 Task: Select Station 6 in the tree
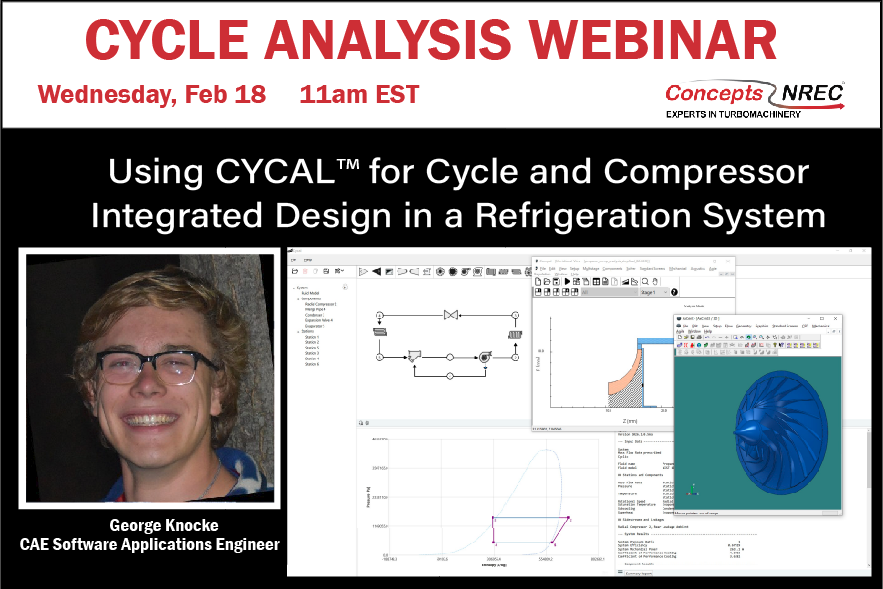312,364
